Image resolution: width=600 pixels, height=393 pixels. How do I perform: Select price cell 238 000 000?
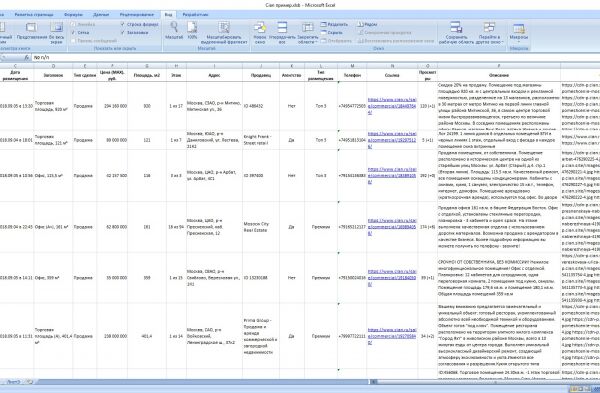pos(112,336)
